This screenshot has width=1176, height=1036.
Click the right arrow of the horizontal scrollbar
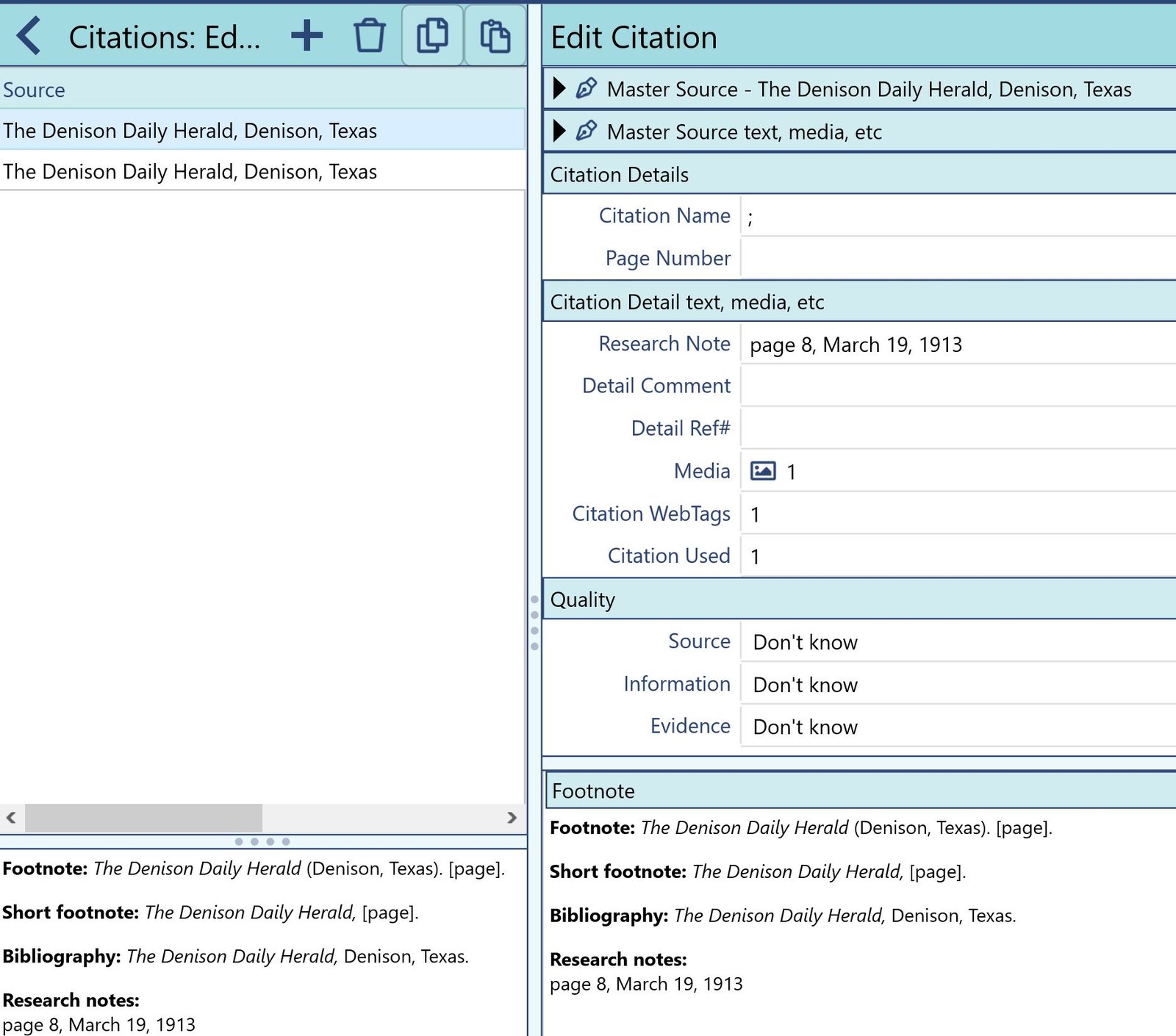[x=512, y=818]
